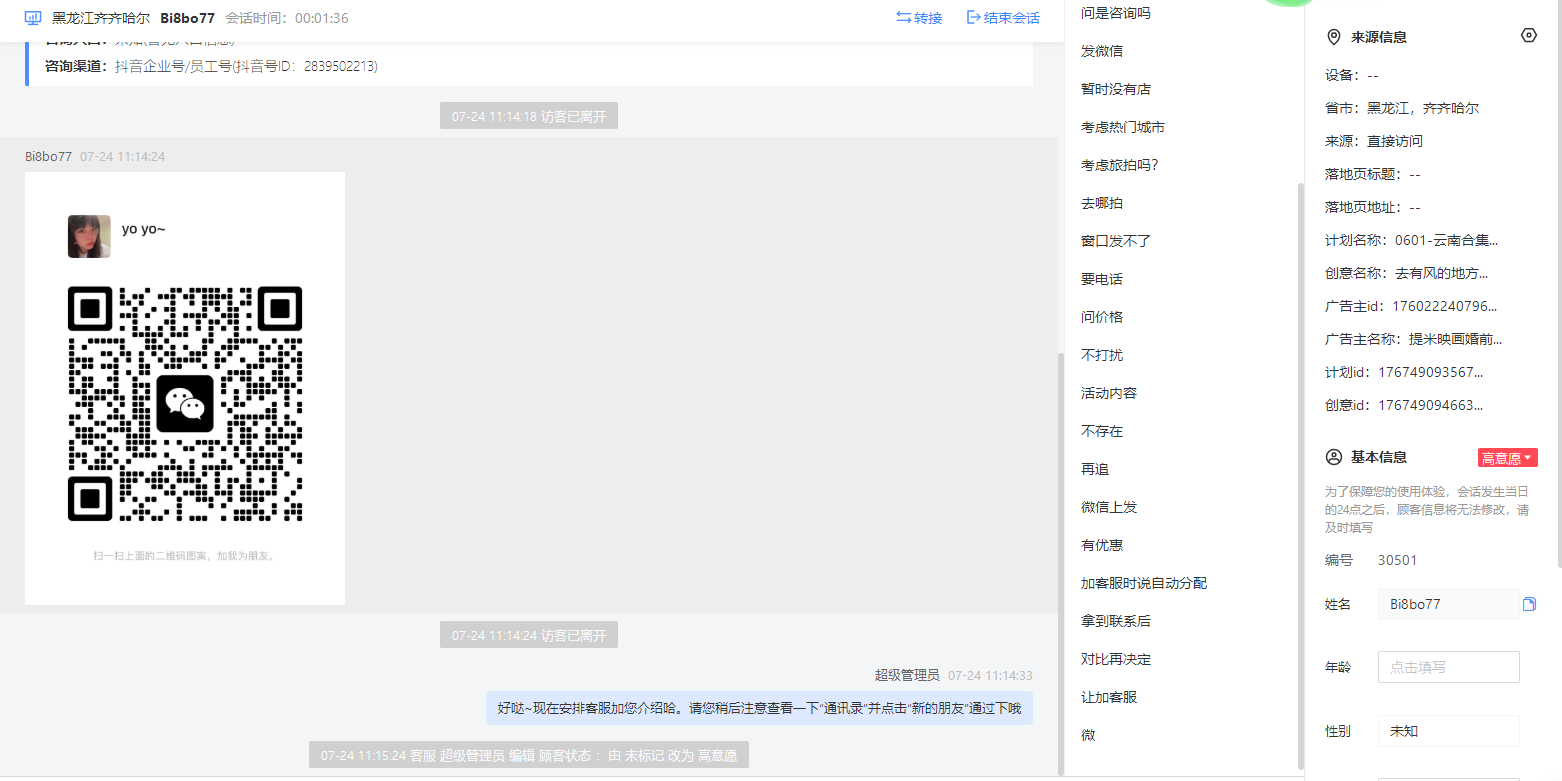The height and width of the screenshot is (781, 1562).
Task: Click the 计划id value 176749093567
Action: point(1430,372)
